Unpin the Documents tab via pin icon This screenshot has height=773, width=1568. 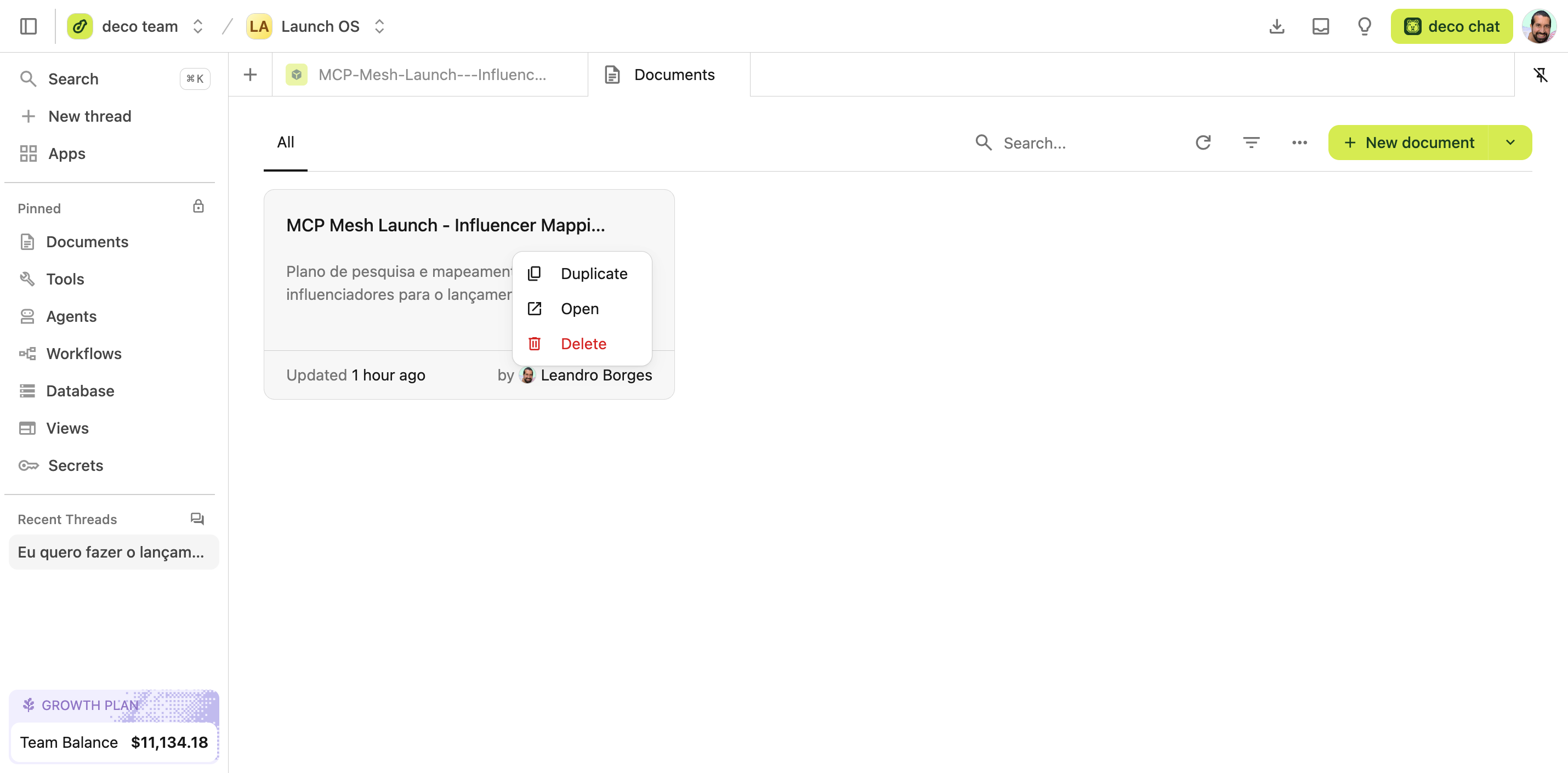[x=1541, y=75]
